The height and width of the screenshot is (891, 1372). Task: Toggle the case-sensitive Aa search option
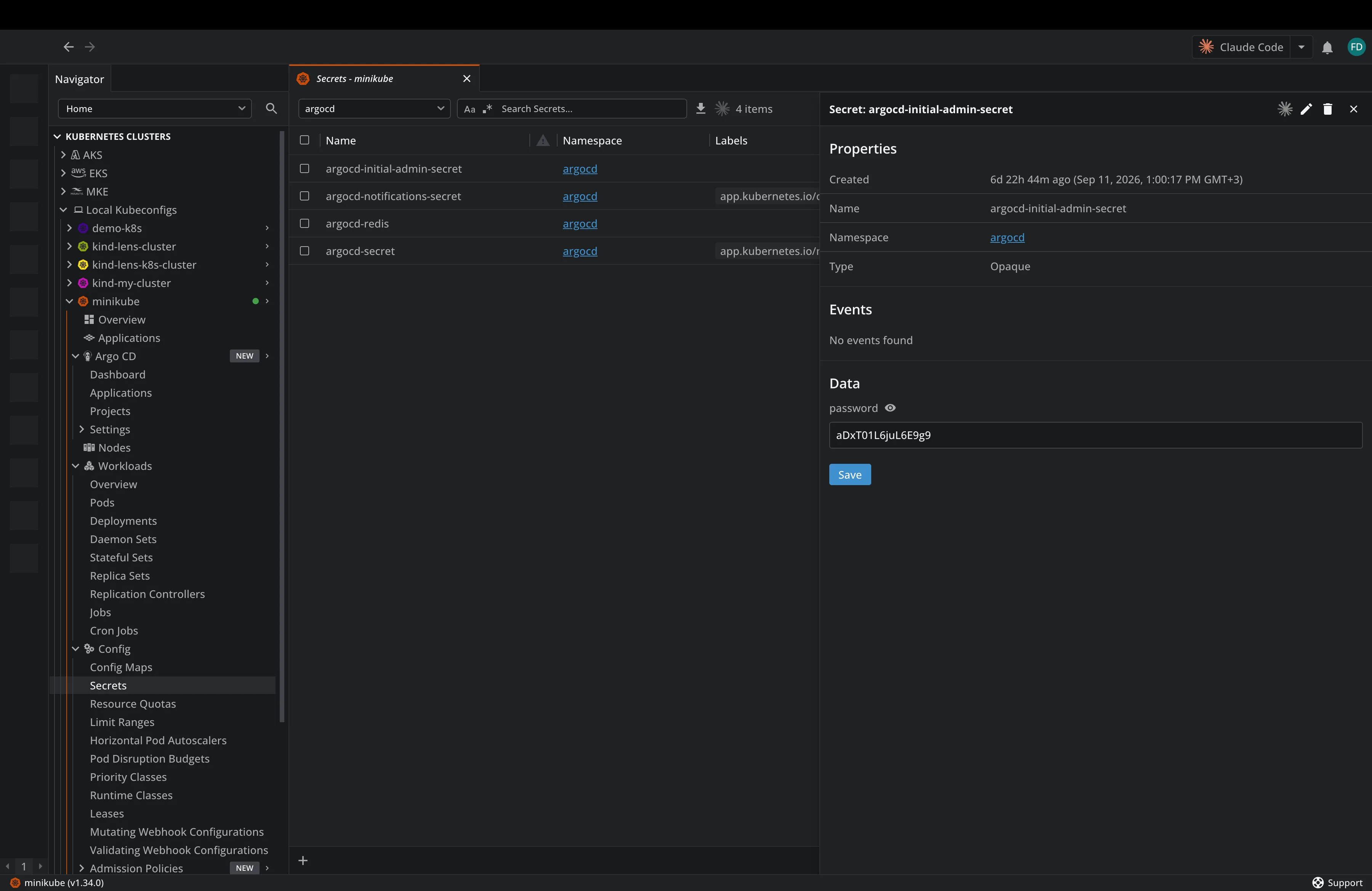(x=470, y=109)
